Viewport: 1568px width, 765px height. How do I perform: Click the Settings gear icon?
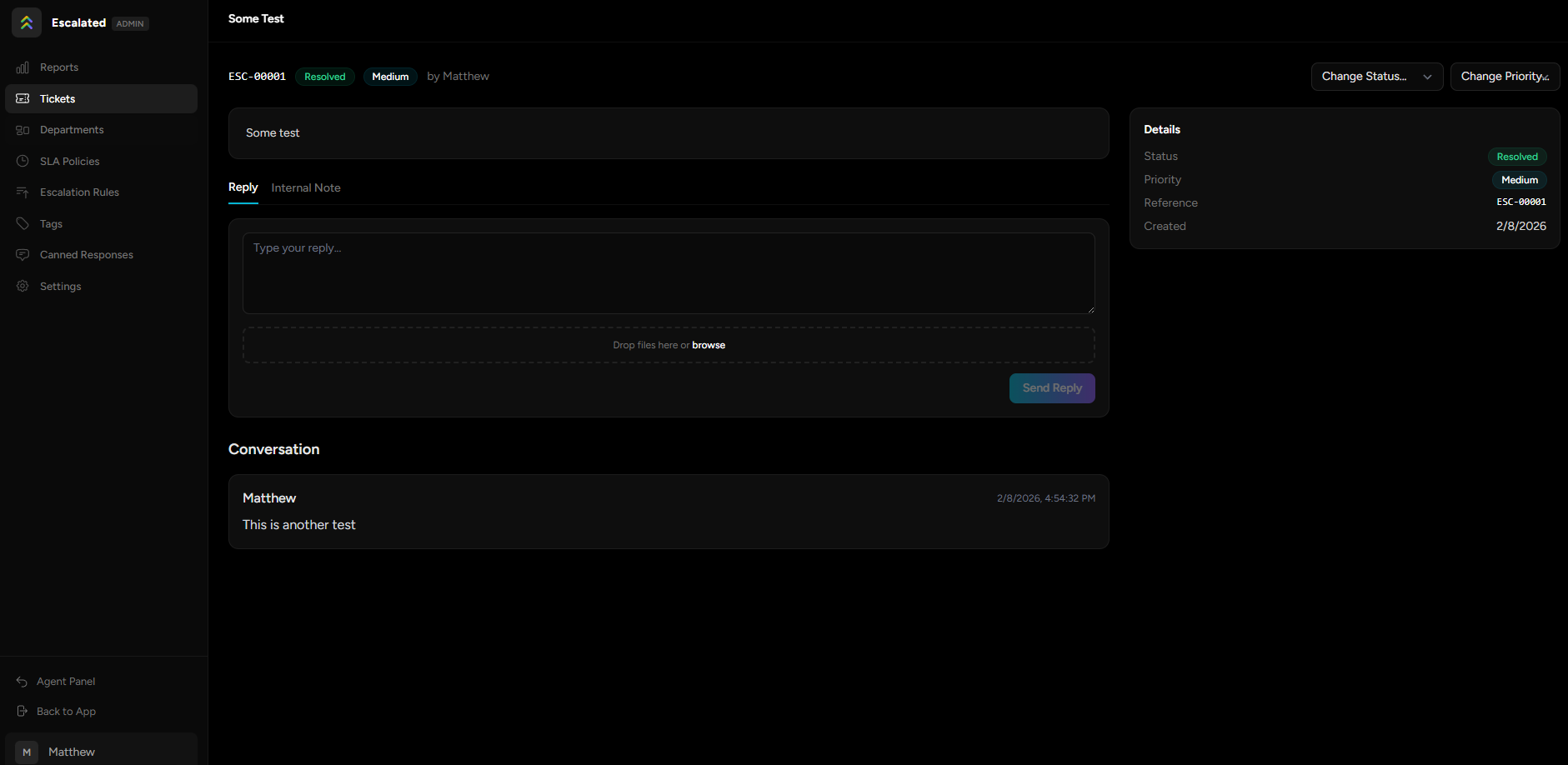click(x=23, y=286)
